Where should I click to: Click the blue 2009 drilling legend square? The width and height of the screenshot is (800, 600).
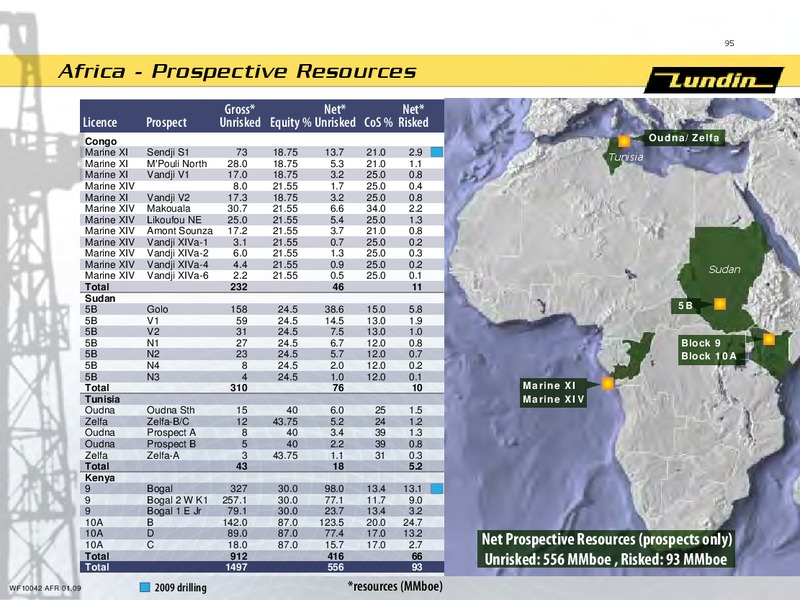tap(145, 587)
